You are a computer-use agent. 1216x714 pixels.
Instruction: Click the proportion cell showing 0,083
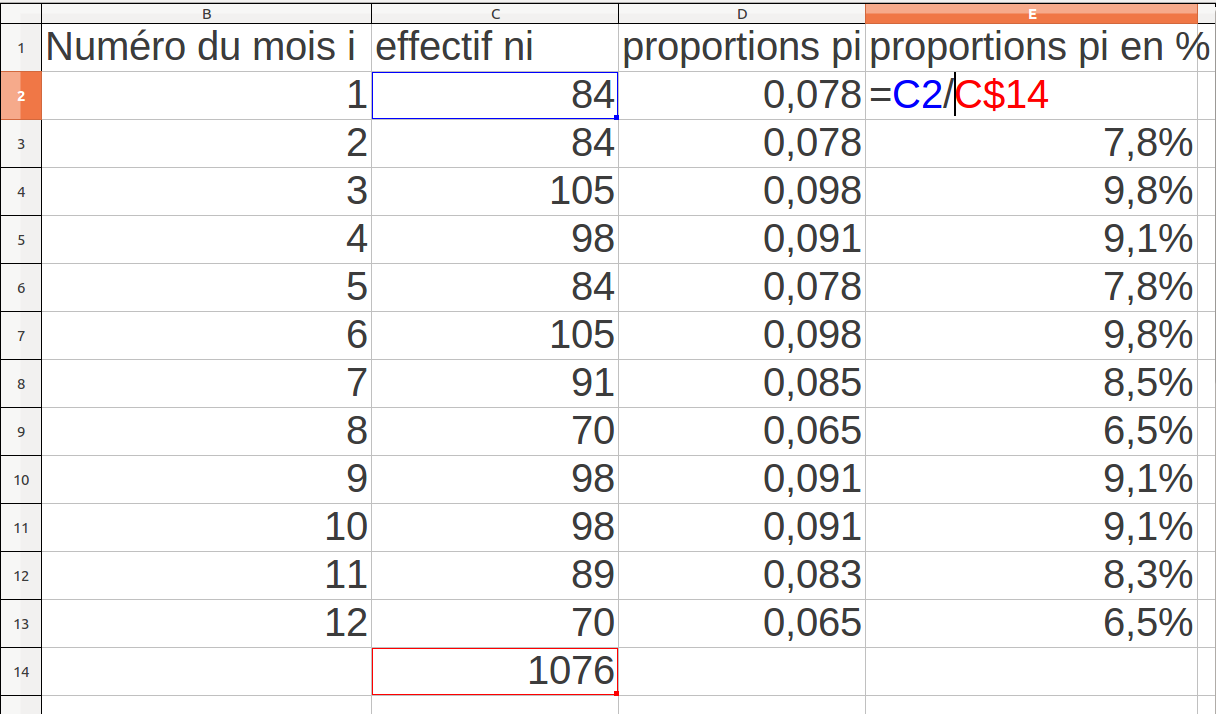742,575
